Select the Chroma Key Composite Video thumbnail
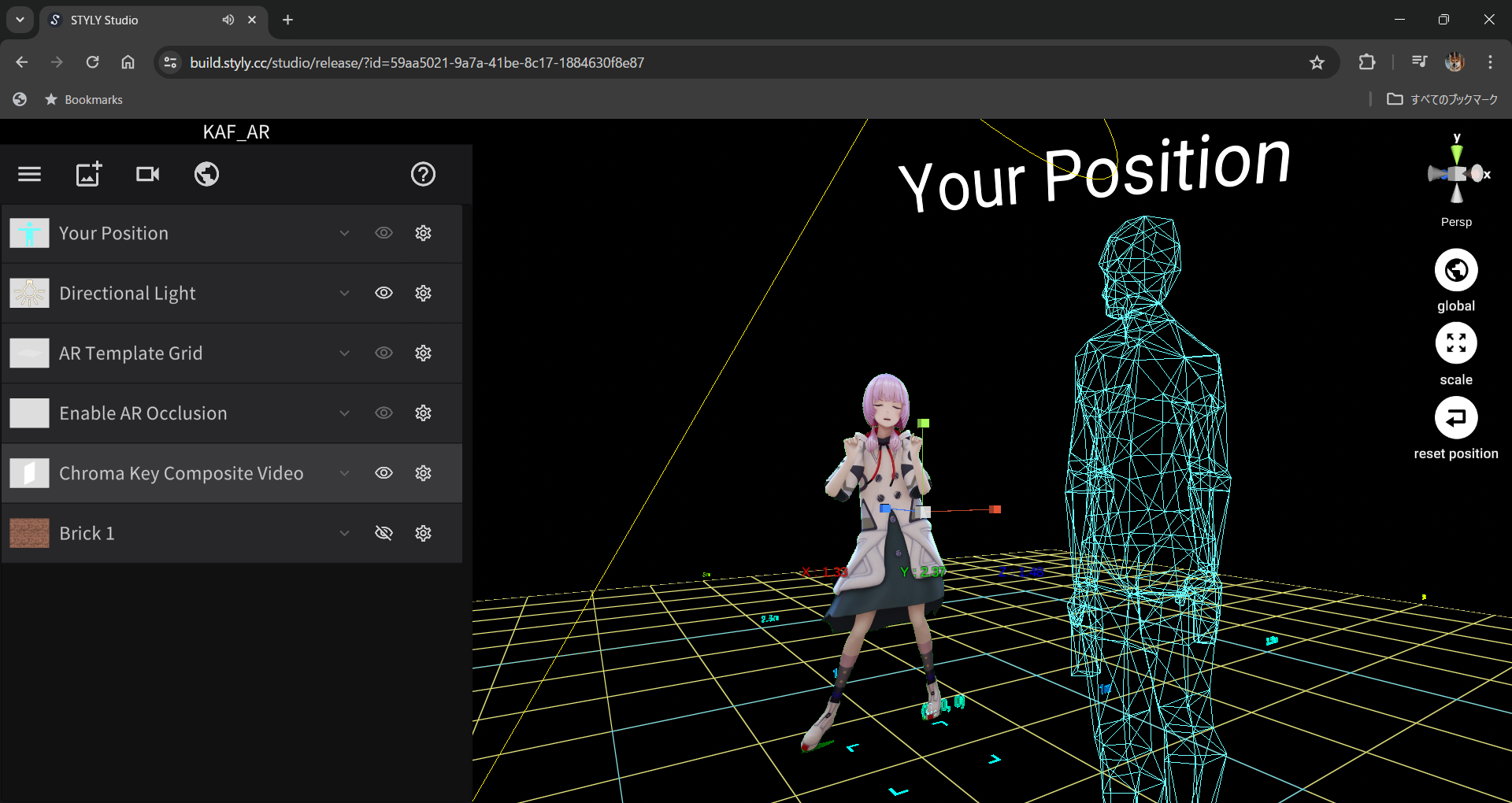The image size is (1512, 803). tap(29, 473)
